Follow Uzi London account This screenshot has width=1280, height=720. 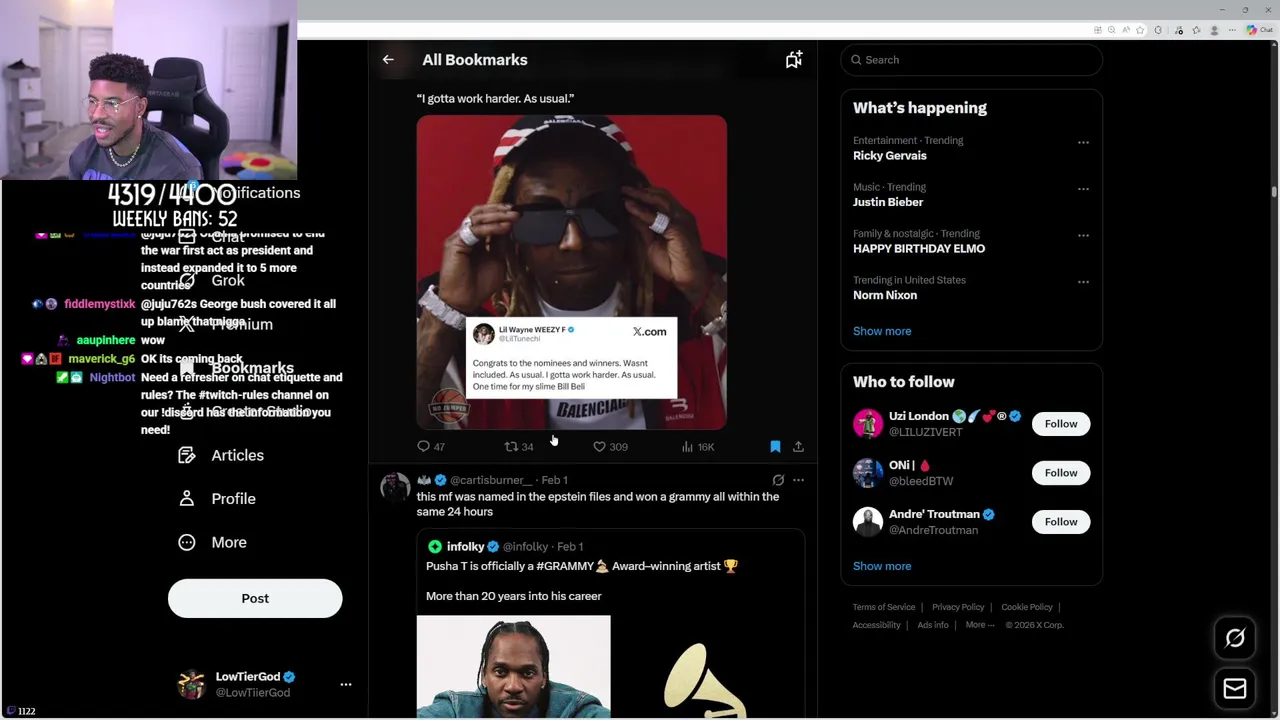click(1061, 424)
